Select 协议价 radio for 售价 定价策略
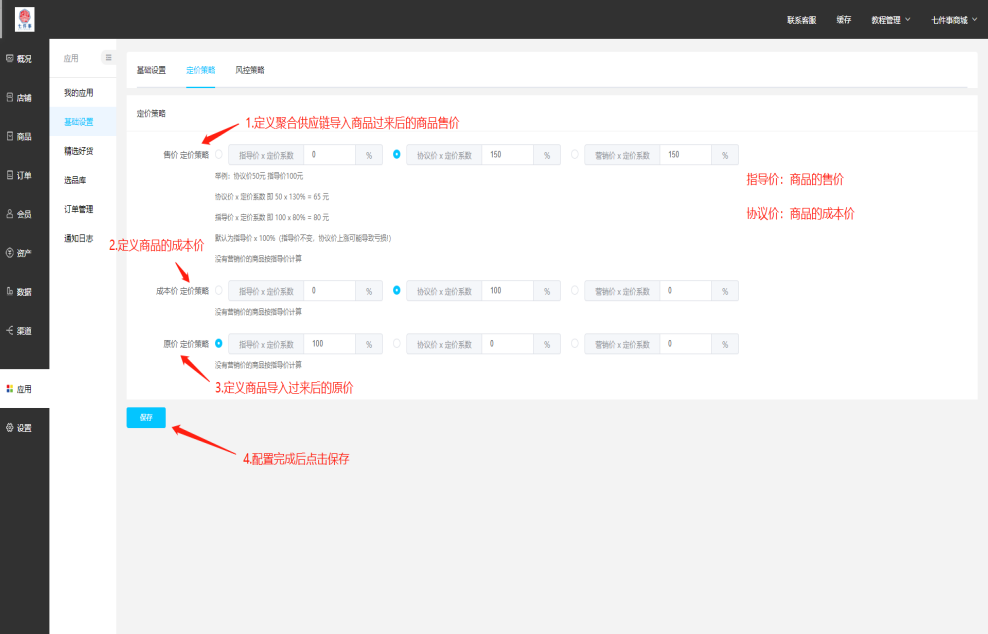Viewport: 988px width, 634px height. (x=396, y=154)
